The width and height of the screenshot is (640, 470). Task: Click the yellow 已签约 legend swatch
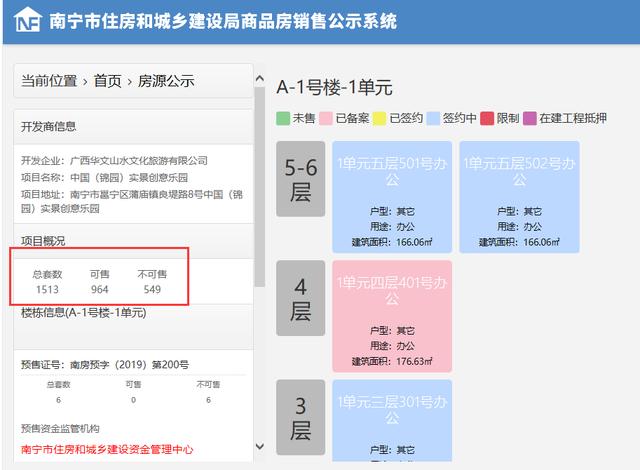(x=379, y=118)
